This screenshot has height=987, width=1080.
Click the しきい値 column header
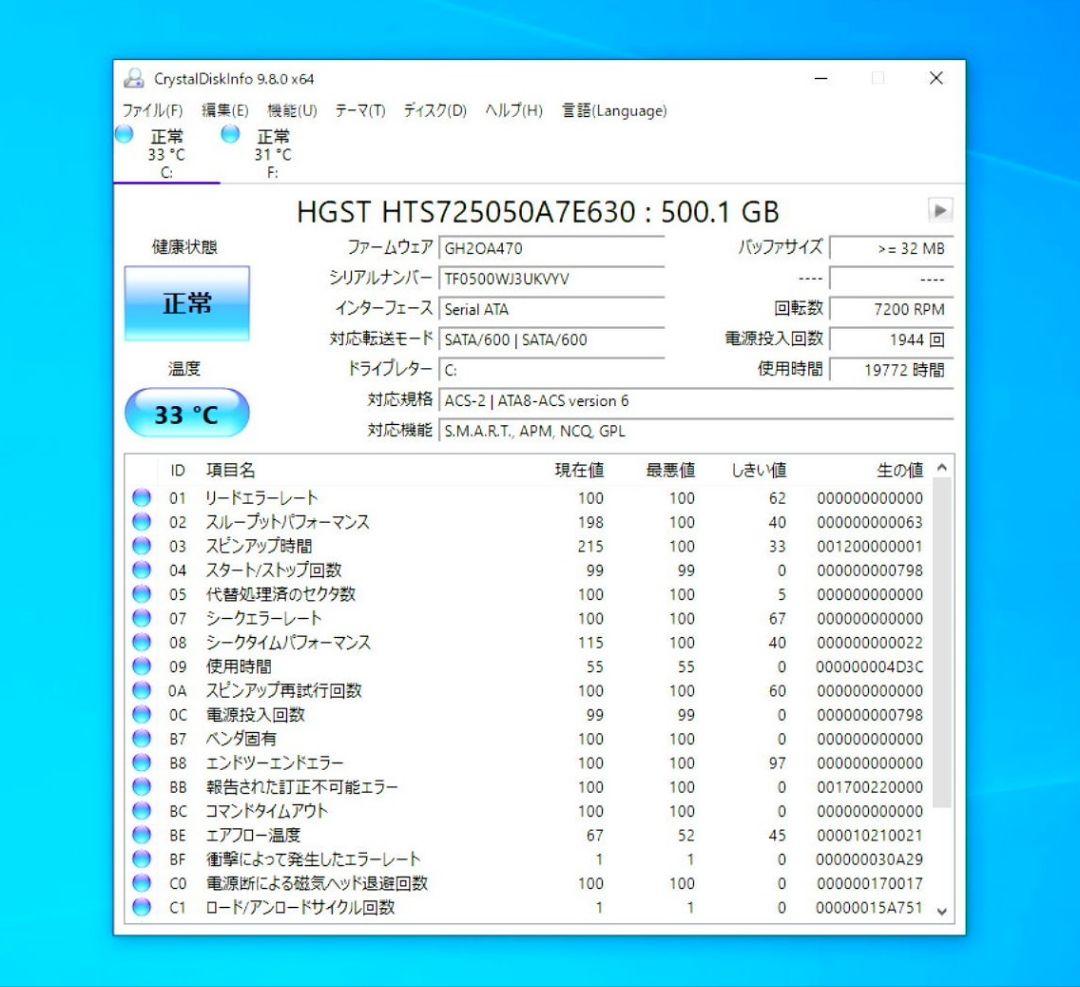(x=758, y=470)
